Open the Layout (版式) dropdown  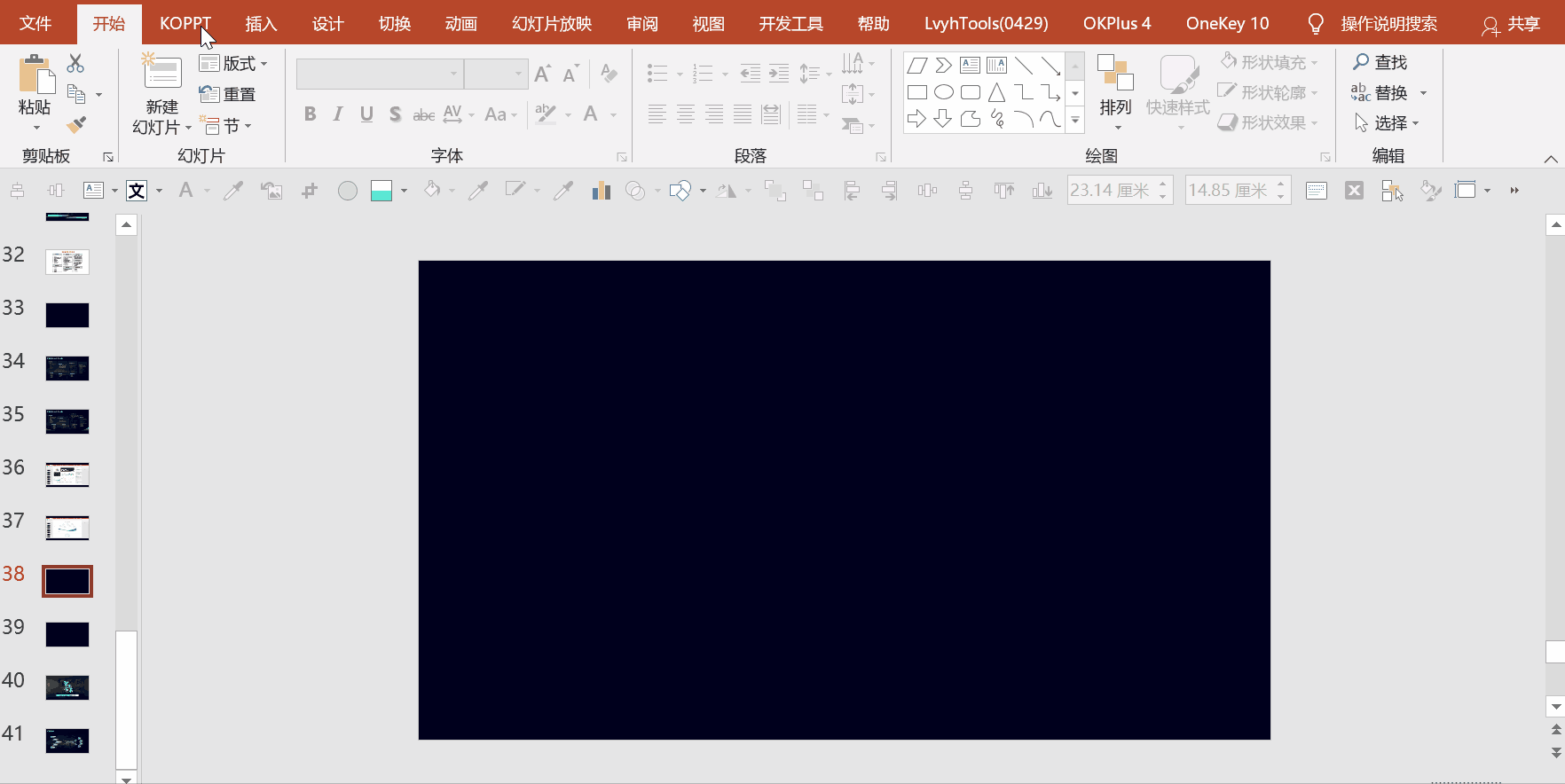point(233,63)
